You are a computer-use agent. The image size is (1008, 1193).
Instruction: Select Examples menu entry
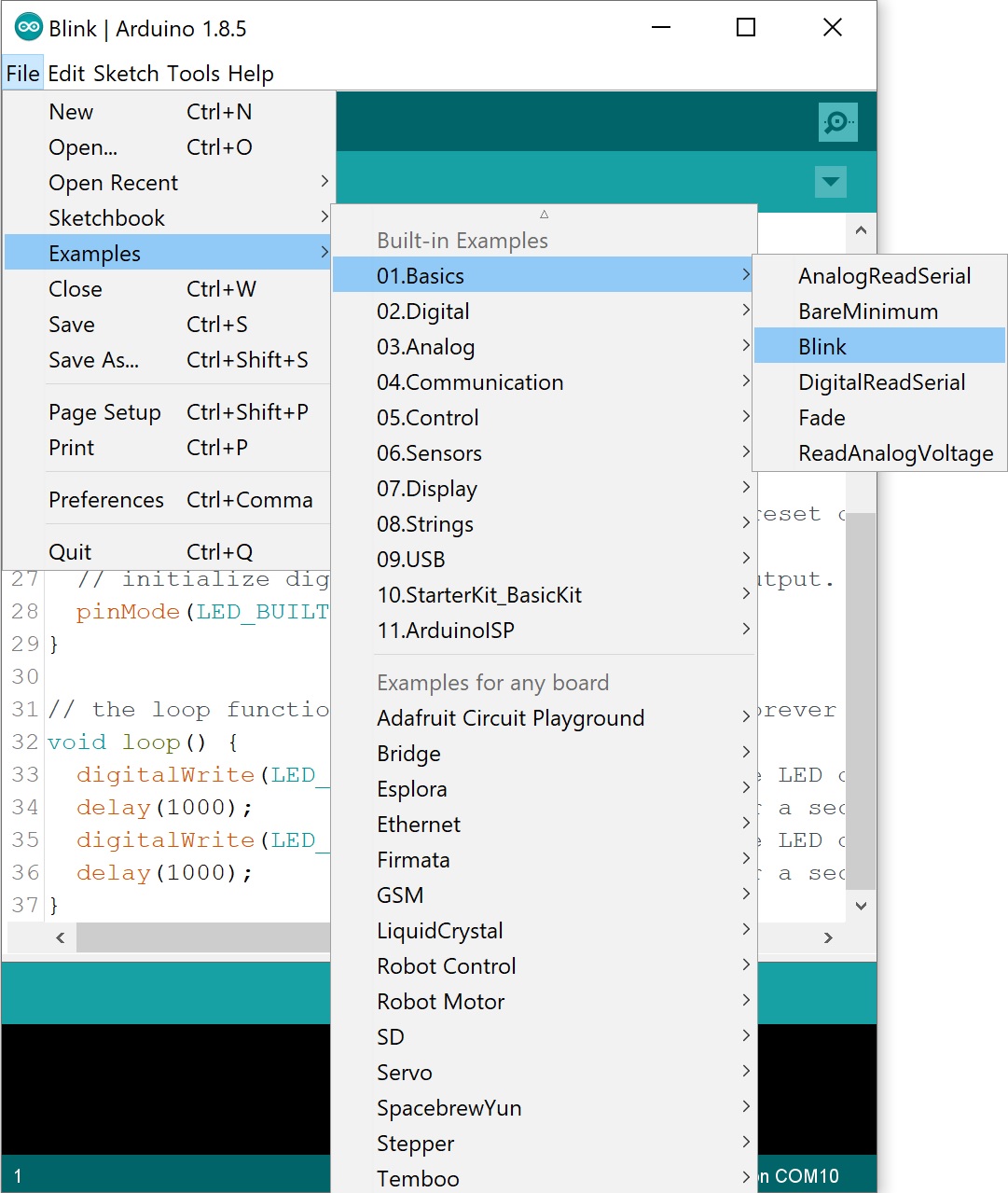tap(168, 254)
